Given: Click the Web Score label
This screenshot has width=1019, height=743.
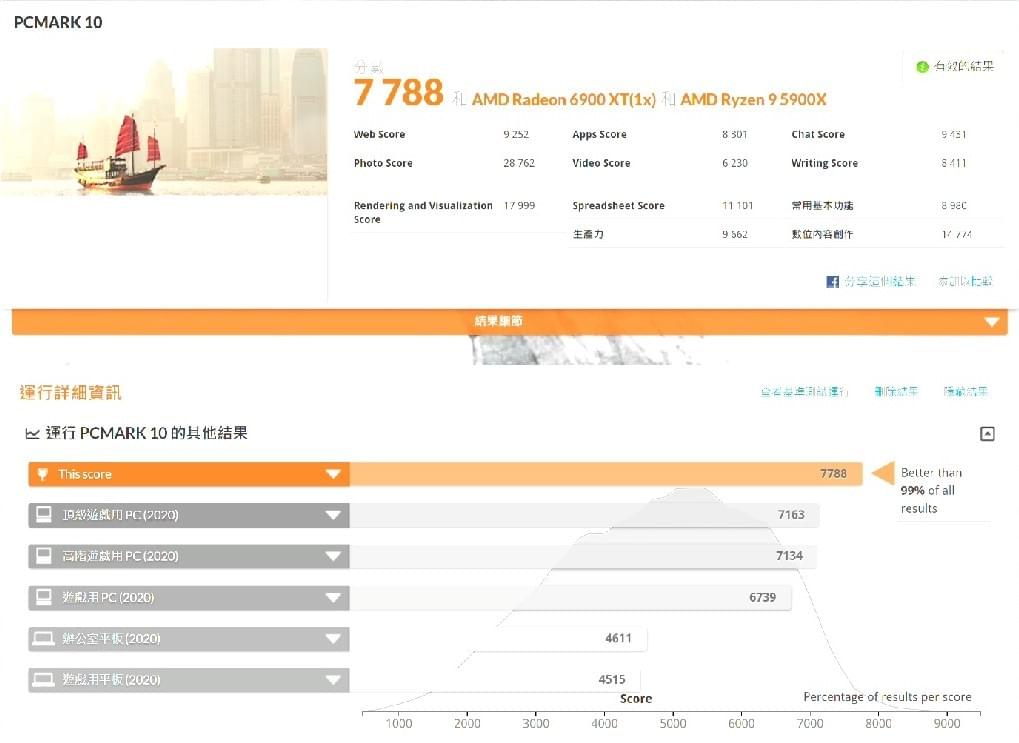Looking at the screenshot, I should (x=380, y=135).
